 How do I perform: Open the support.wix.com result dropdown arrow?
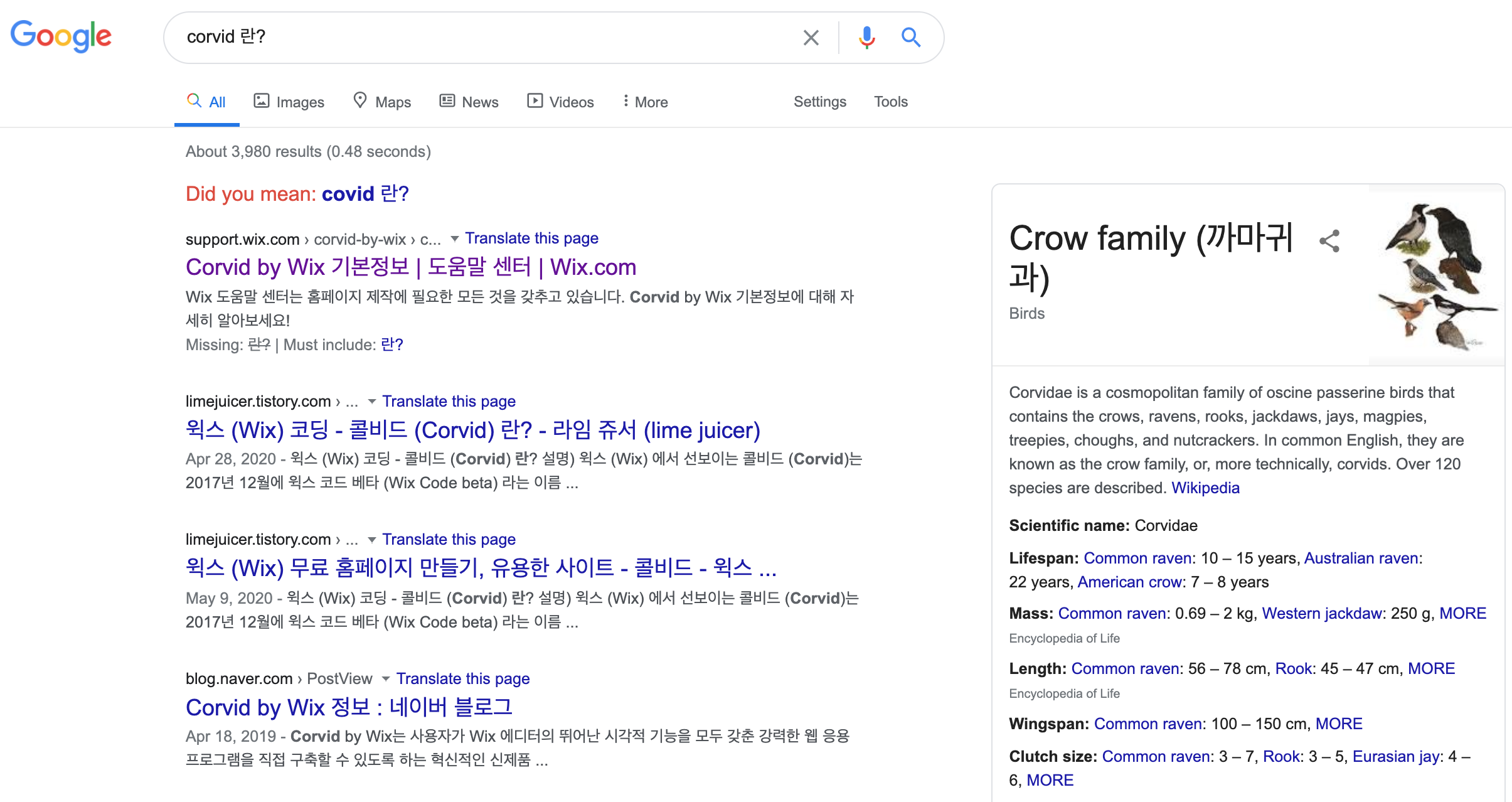[x=455, y=238]
